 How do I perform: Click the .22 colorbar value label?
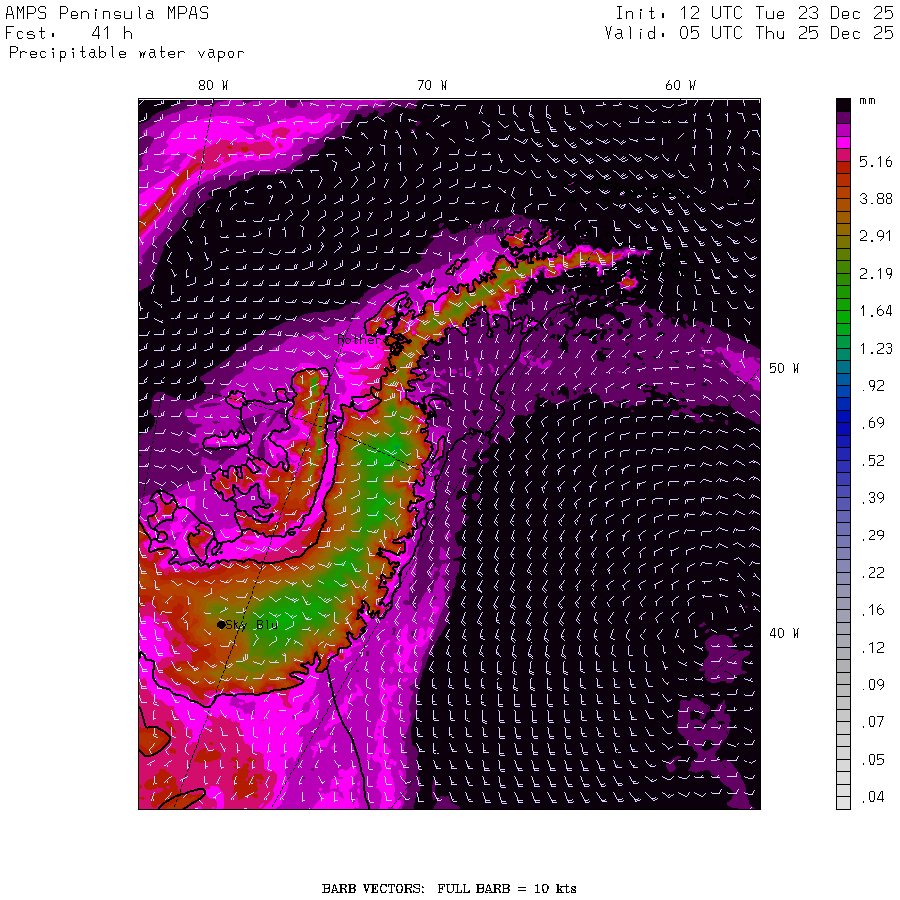coord(873,573)
